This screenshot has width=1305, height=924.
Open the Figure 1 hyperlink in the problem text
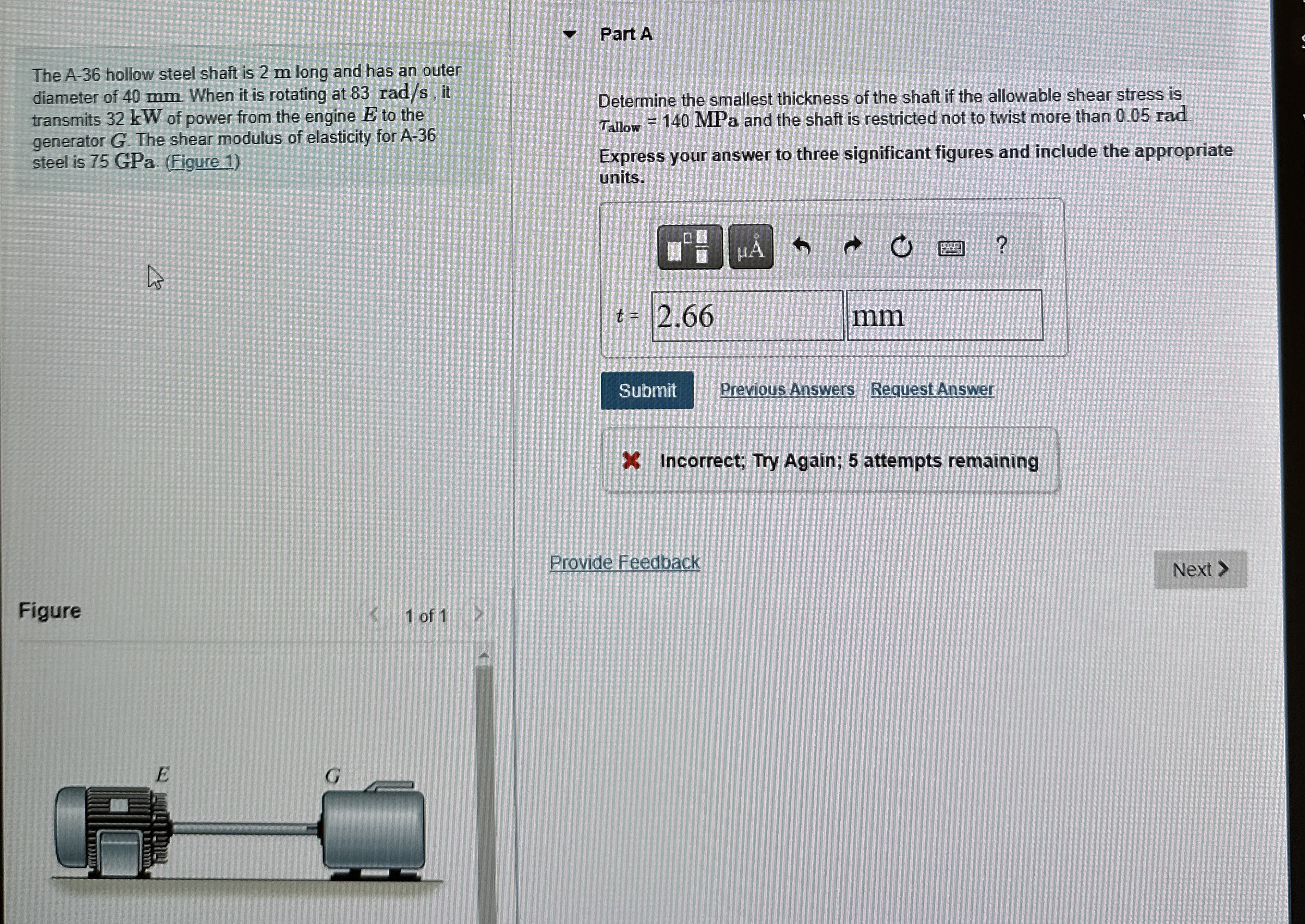click(211, 162)
